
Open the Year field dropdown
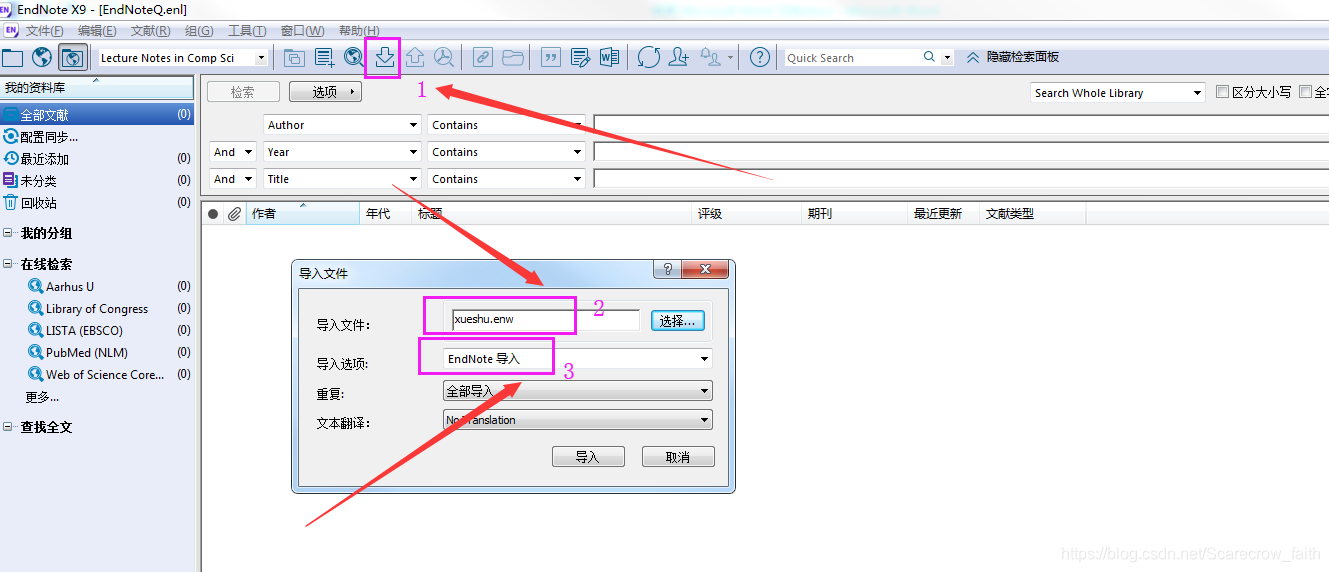pos(342,152)
